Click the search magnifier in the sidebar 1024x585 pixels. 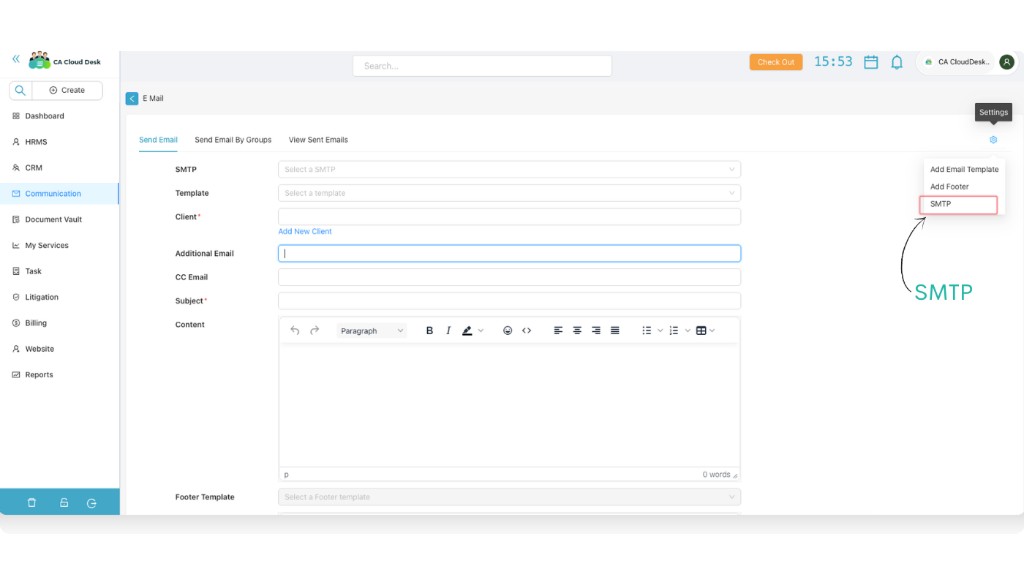click(20, 90)
